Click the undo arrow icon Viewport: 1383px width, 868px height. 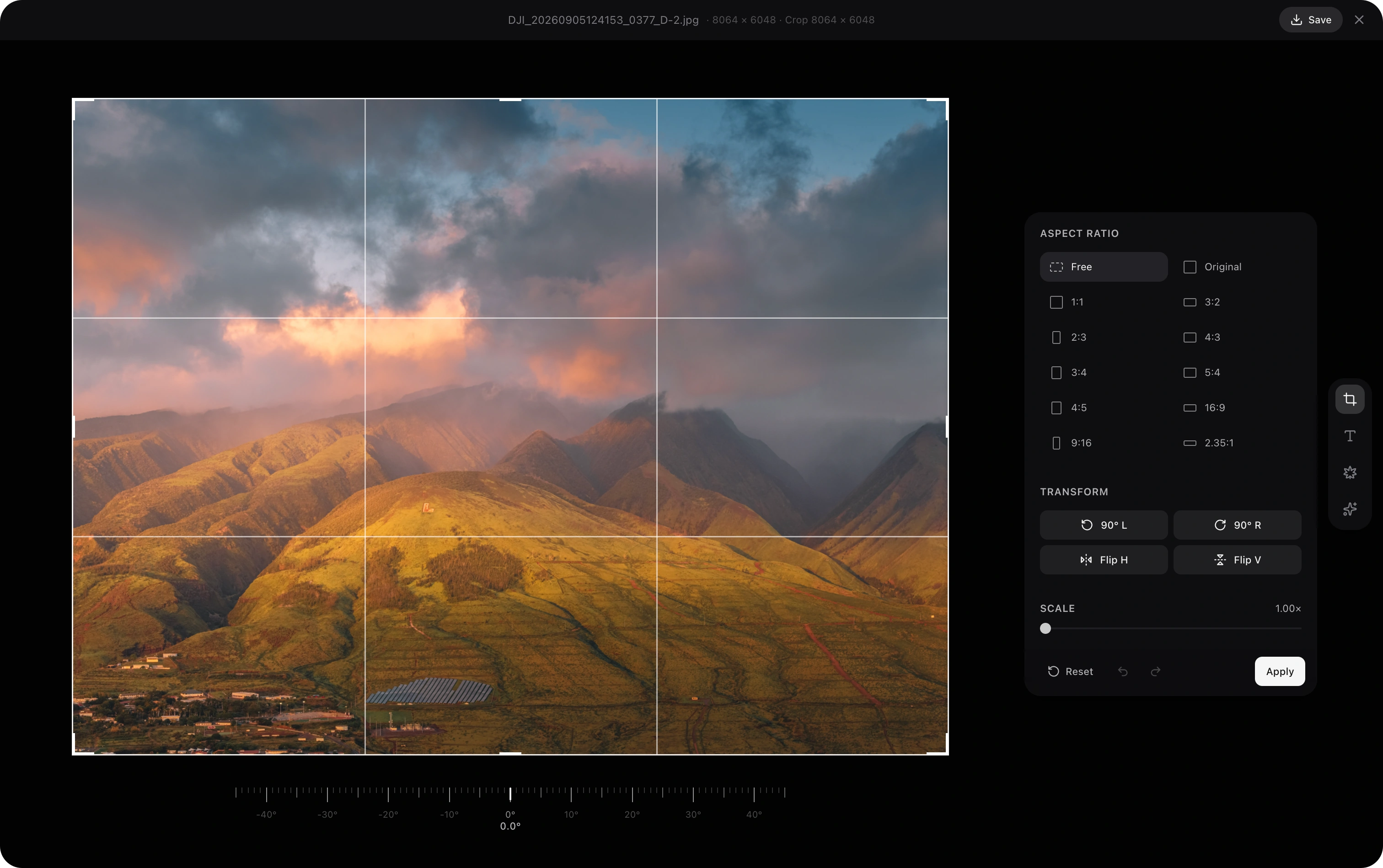pyautogui.click(x=1123, y=671)
